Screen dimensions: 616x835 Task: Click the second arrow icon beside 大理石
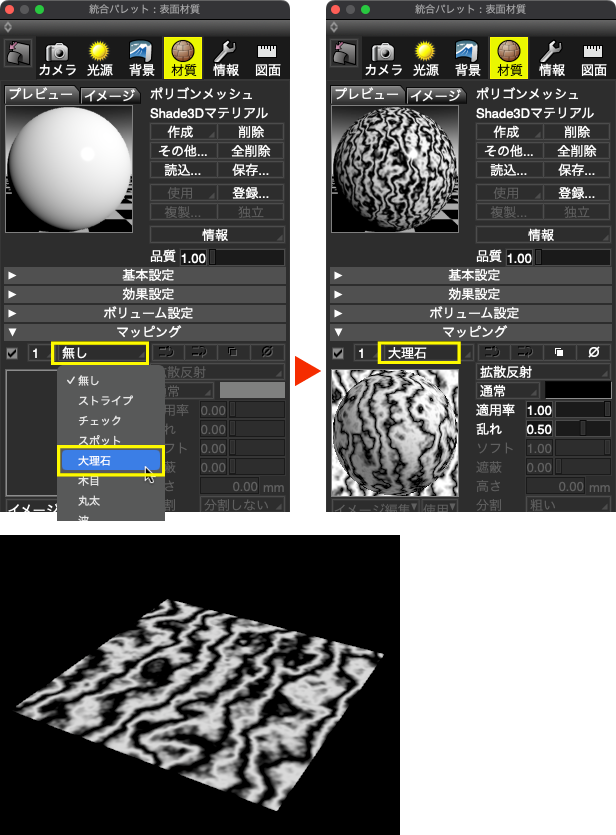(x=527, y=352)
